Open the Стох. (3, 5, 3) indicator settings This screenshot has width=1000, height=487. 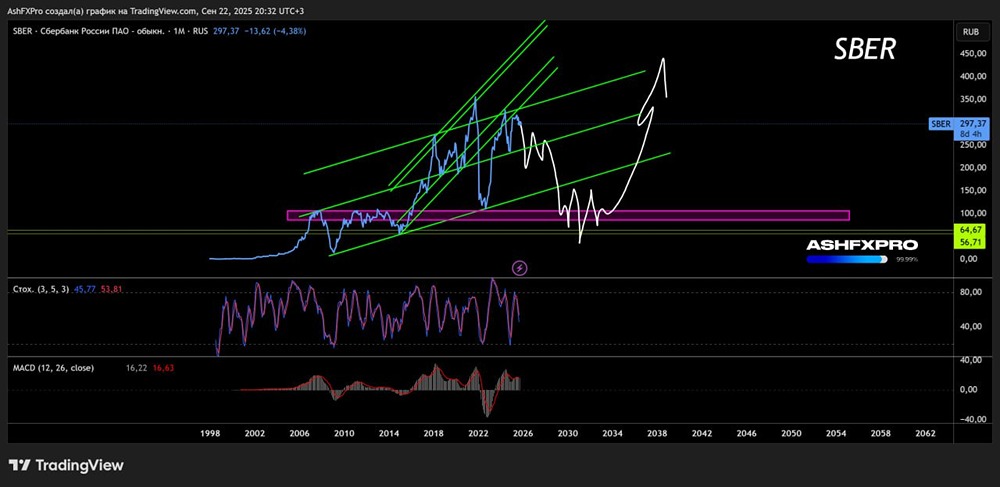click(x=41, y=289)
